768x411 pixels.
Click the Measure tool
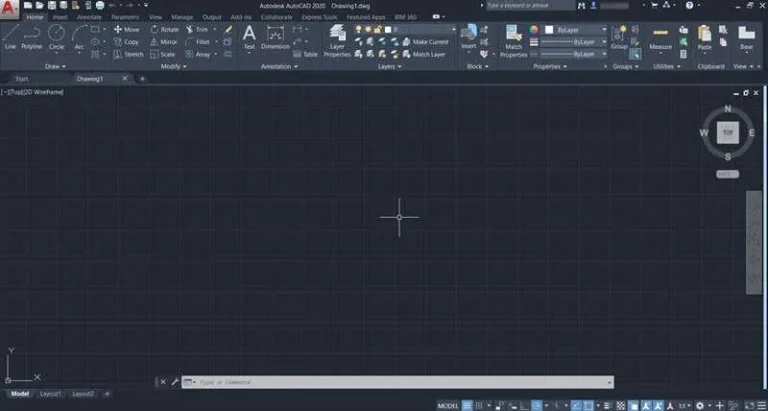point(660,37)
